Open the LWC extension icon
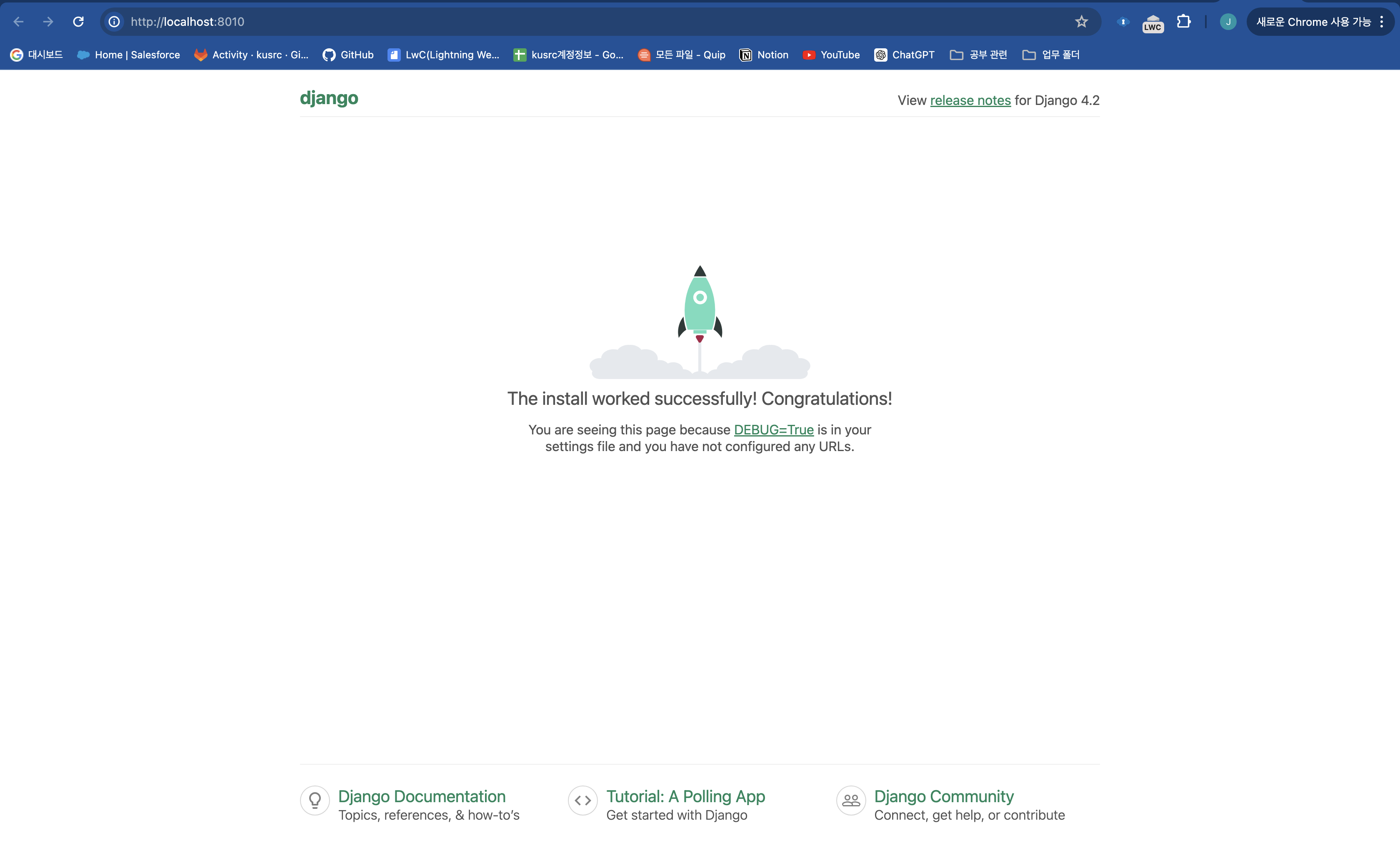 tap(1153, 23)
